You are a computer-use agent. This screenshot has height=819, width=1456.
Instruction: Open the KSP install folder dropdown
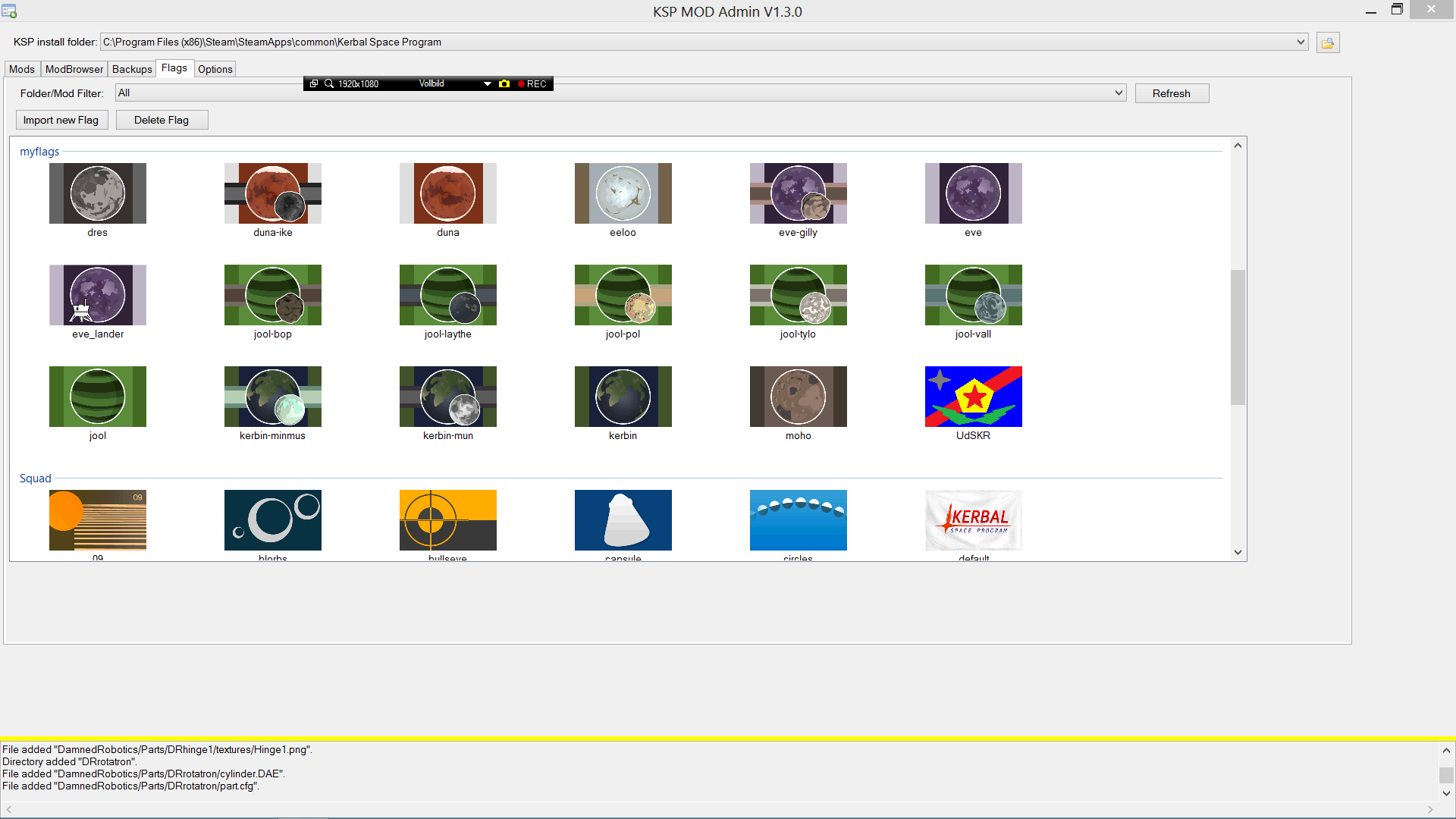tap(1301, 42)
